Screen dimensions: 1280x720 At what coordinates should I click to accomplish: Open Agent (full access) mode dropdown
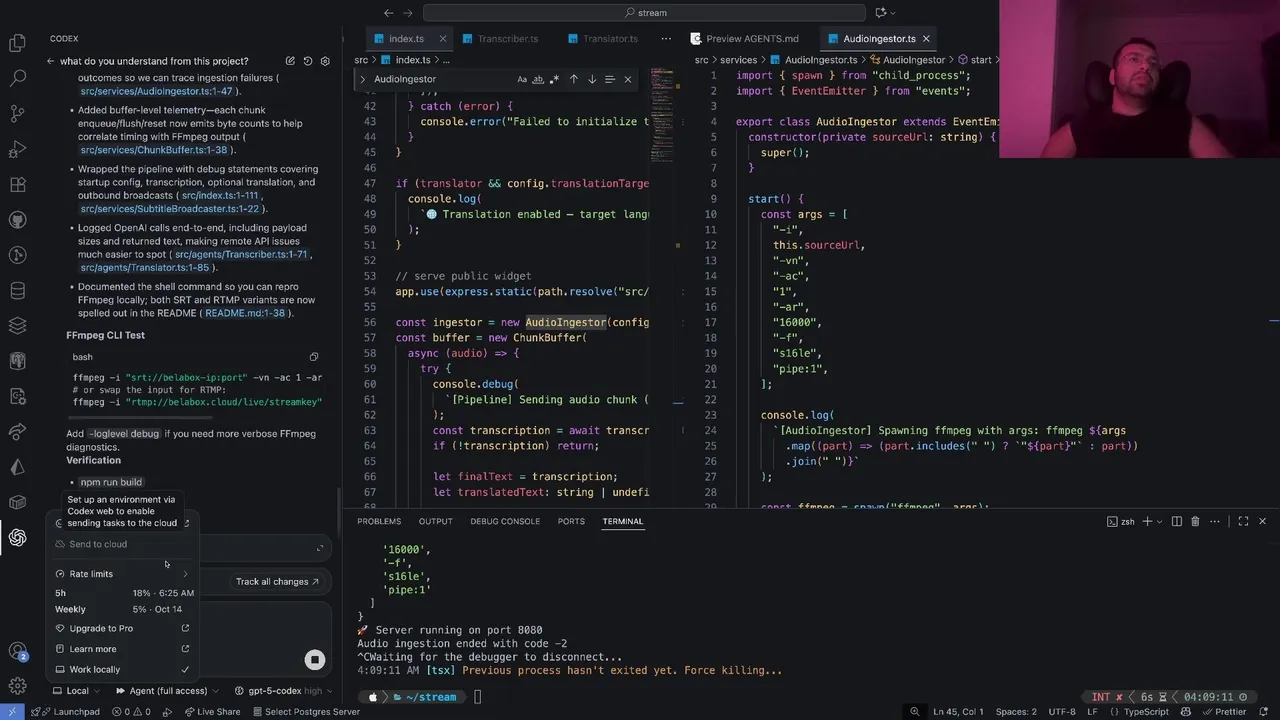click(166, 690)
